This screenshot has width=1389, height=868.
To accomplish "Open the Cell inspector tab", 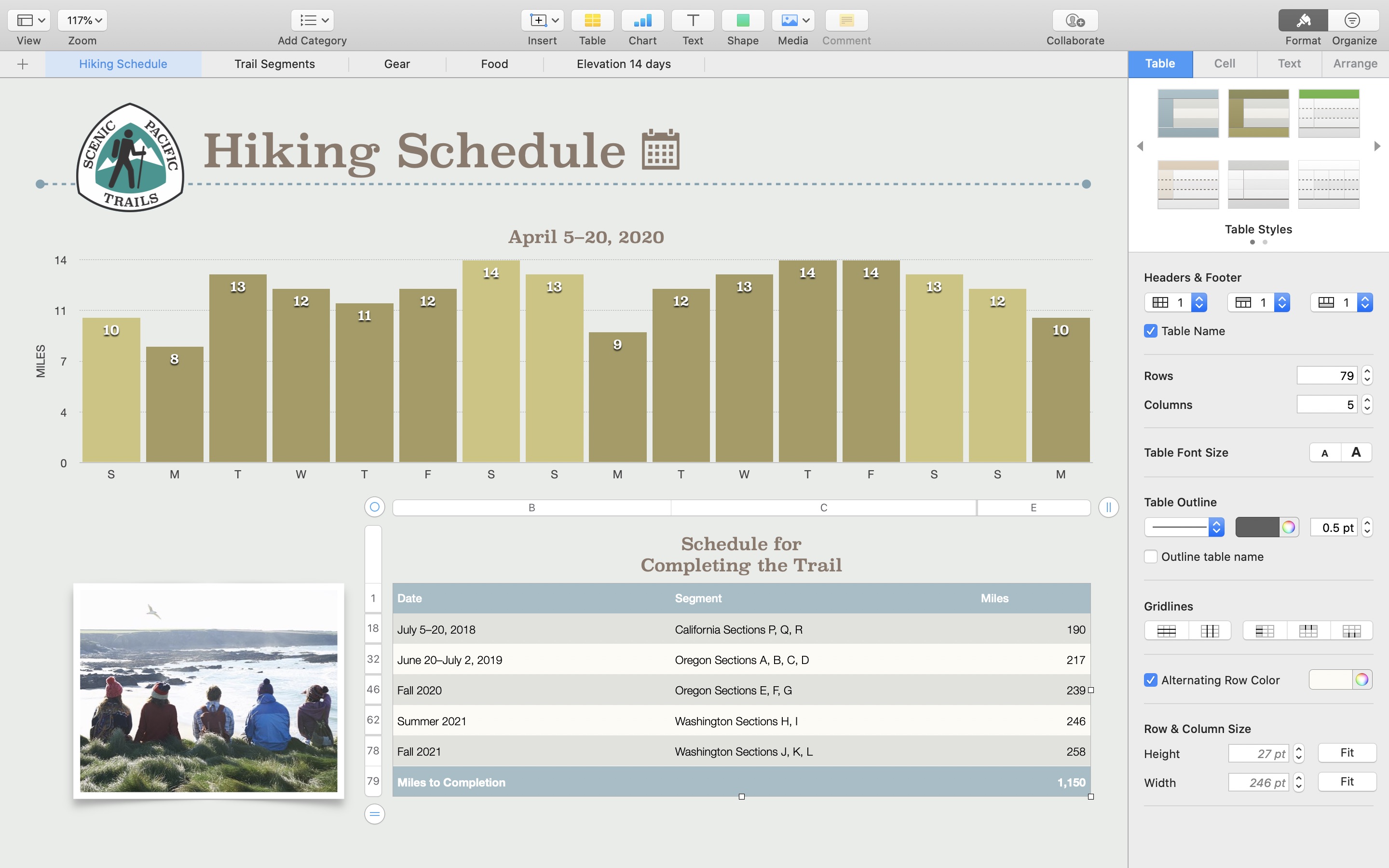I will click(x=1225, y=64).
